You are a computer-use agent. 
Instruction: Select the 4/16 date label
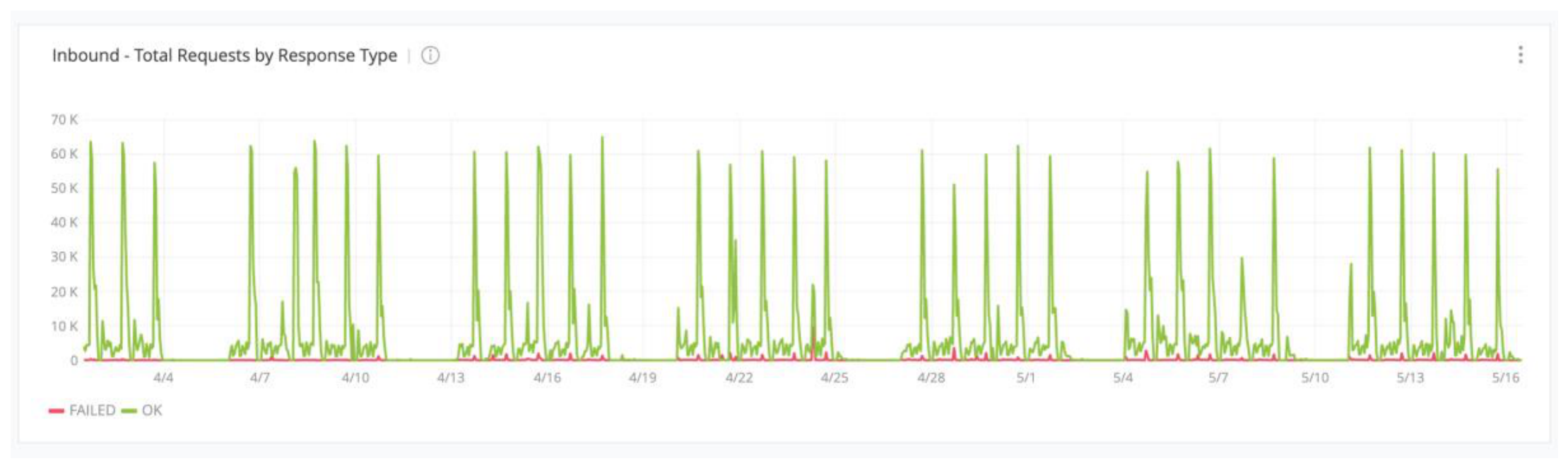[x=547, y=378]
